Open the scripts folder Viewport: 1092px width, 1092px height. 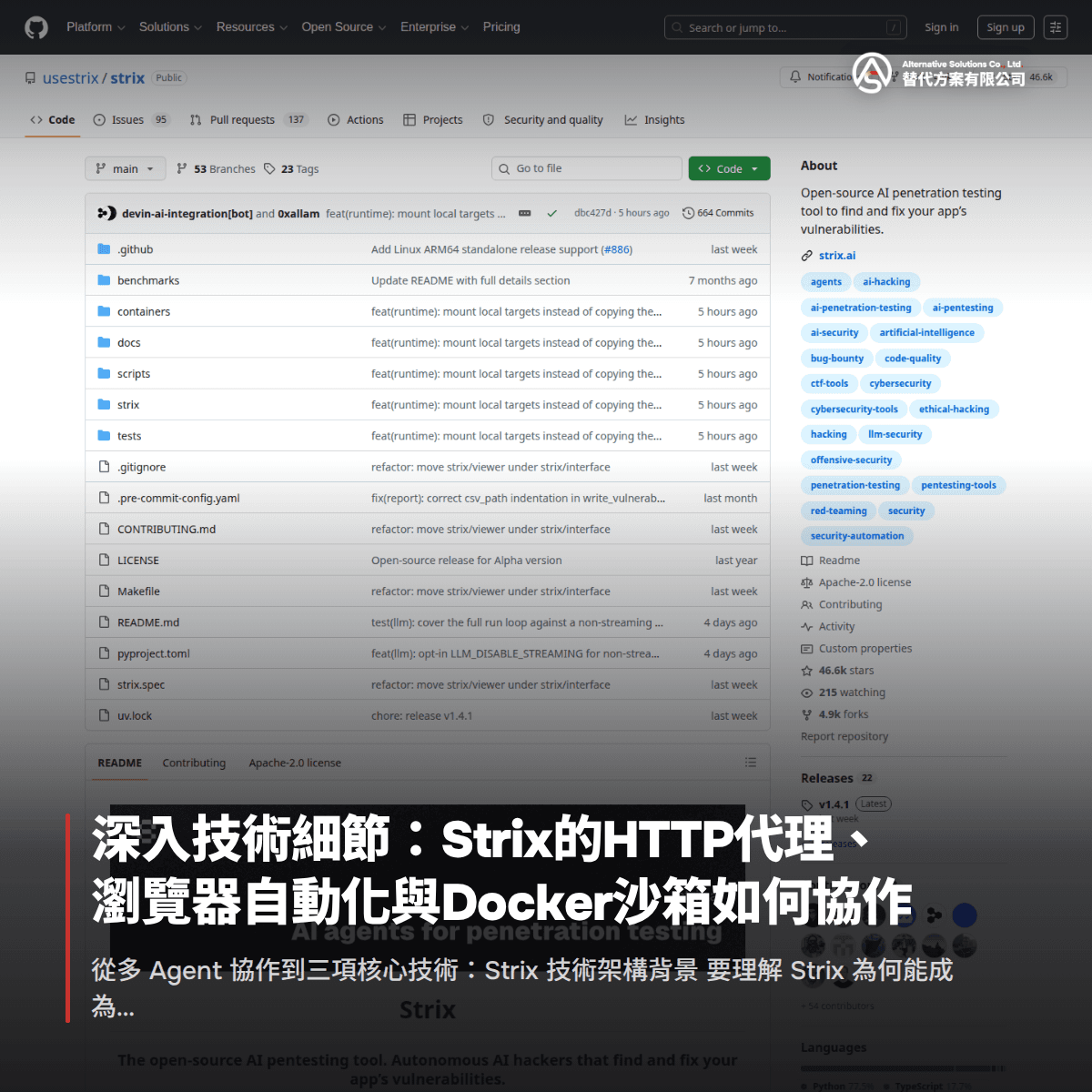click(x=134, y=374)
